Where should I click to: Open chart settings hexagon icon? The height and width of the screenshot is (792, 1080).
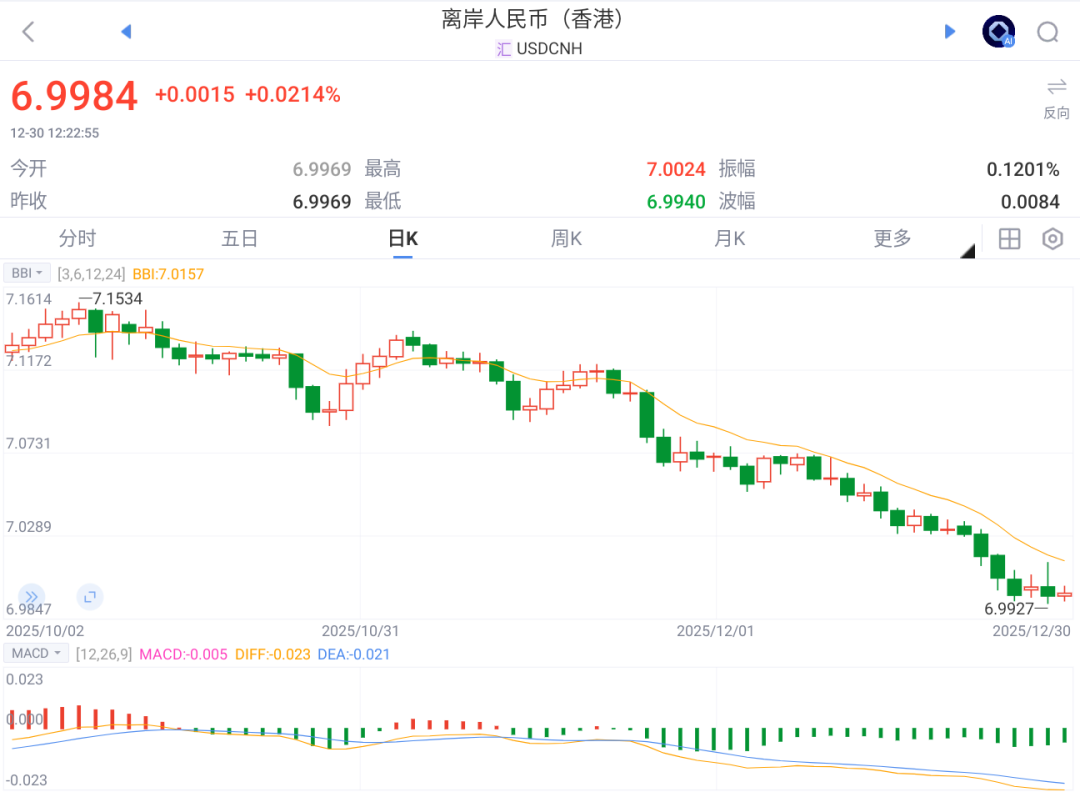[x=1052, y=239]
